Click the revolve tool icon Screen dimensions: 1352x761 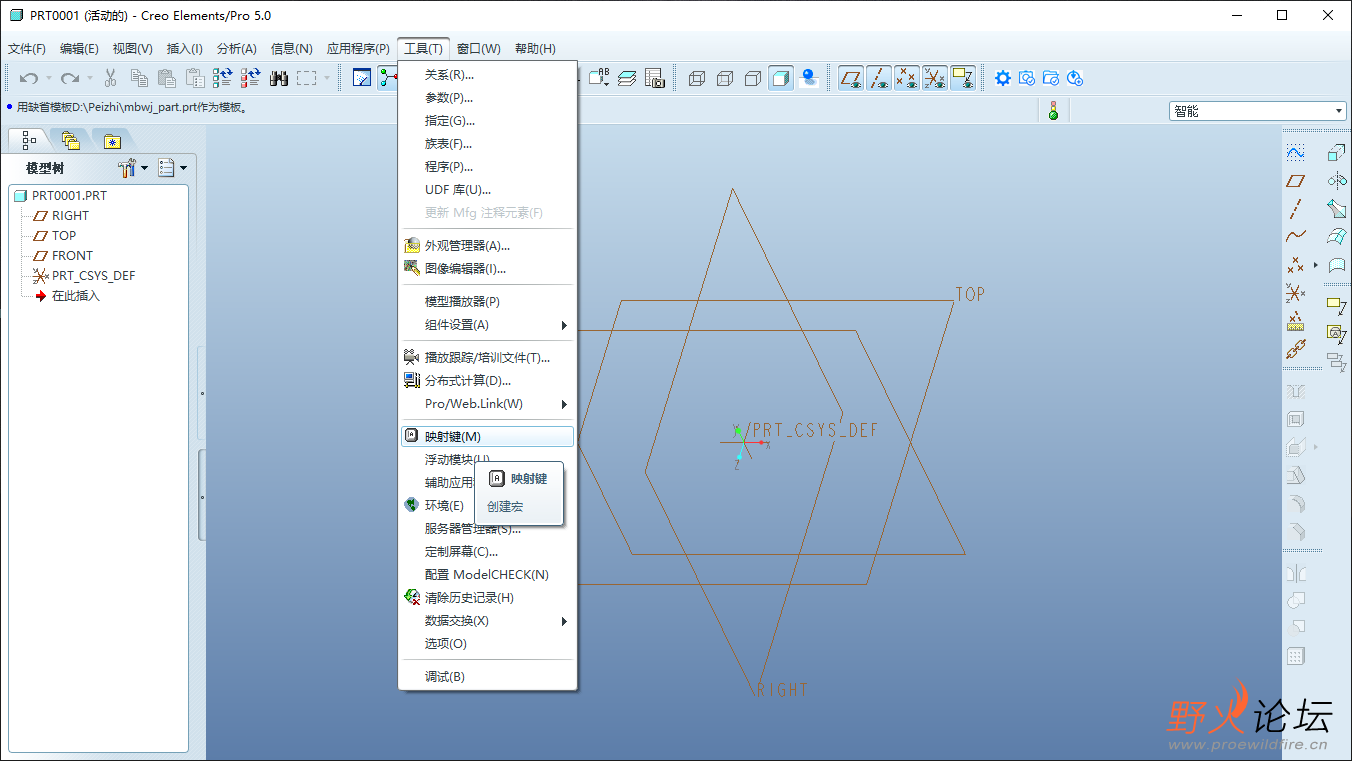pos(1336,181)
